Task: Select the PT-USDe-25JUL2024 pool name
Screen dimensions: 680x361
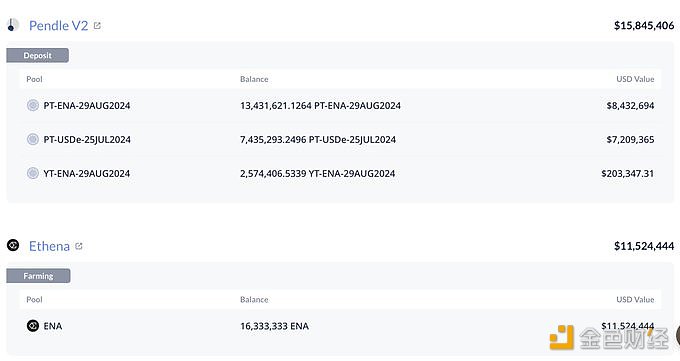Action: 87,140
